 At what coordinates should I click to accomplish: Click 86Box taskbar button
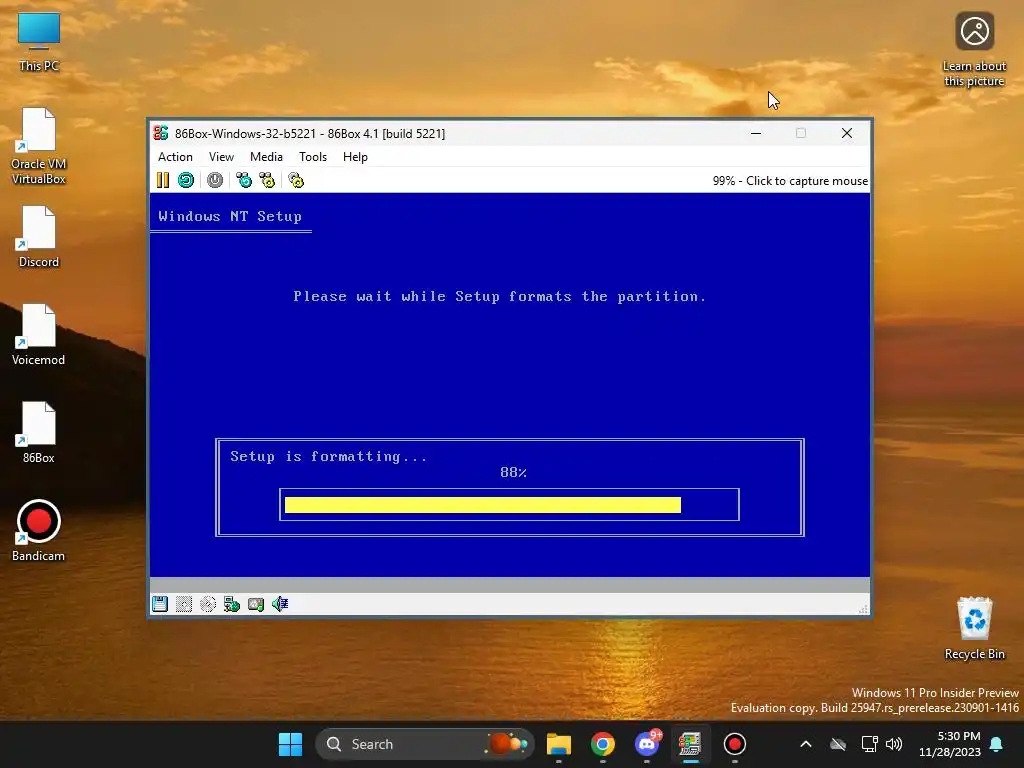pos(690,744)
